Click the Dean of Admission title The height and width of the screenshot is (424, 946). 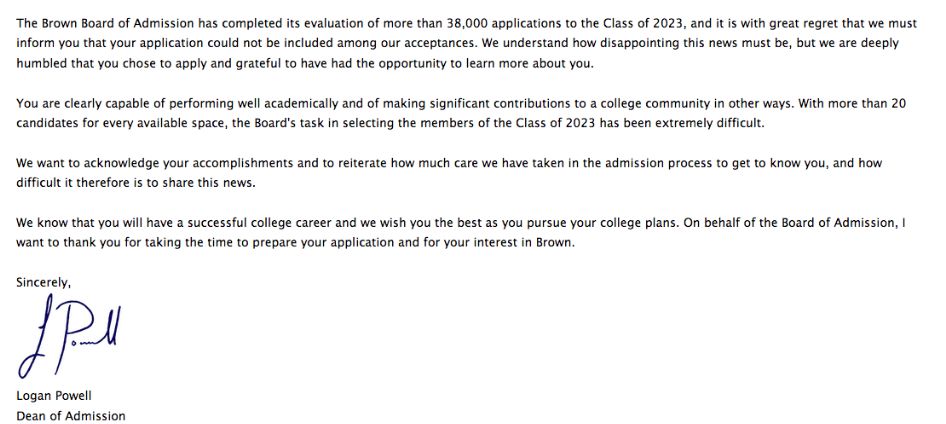tap(71, 416)
